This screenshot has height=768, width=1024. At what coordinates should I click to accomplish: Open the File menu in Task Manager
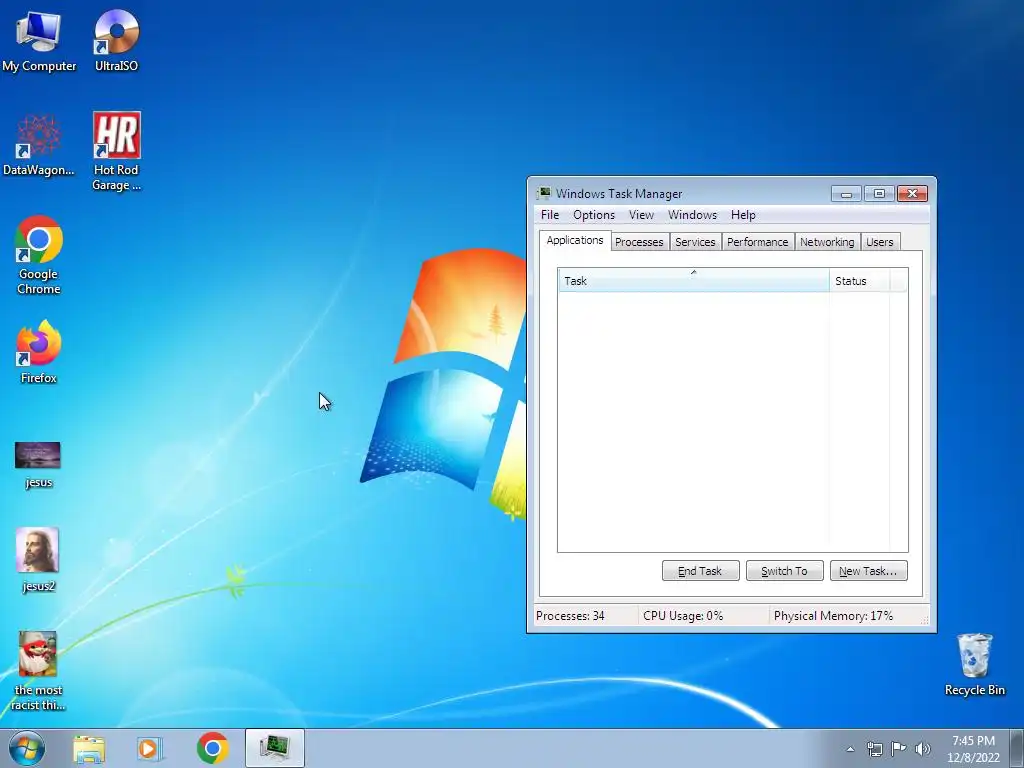[x=550, y=215]
